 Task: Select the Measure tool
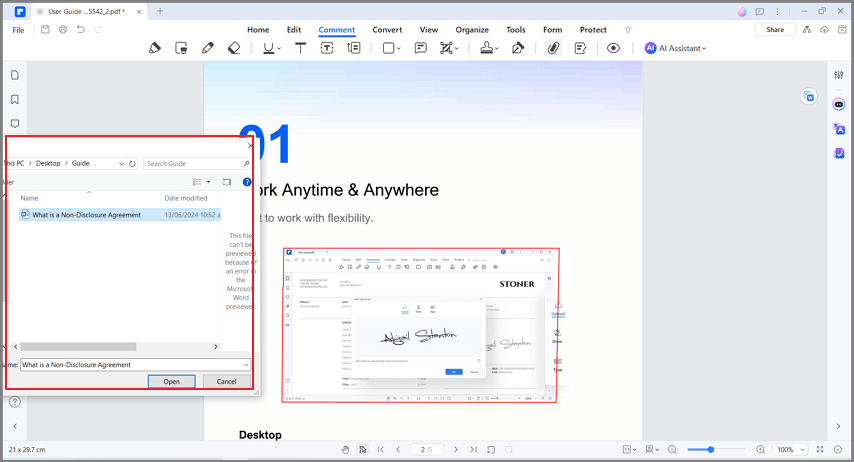tap(446, 48)
